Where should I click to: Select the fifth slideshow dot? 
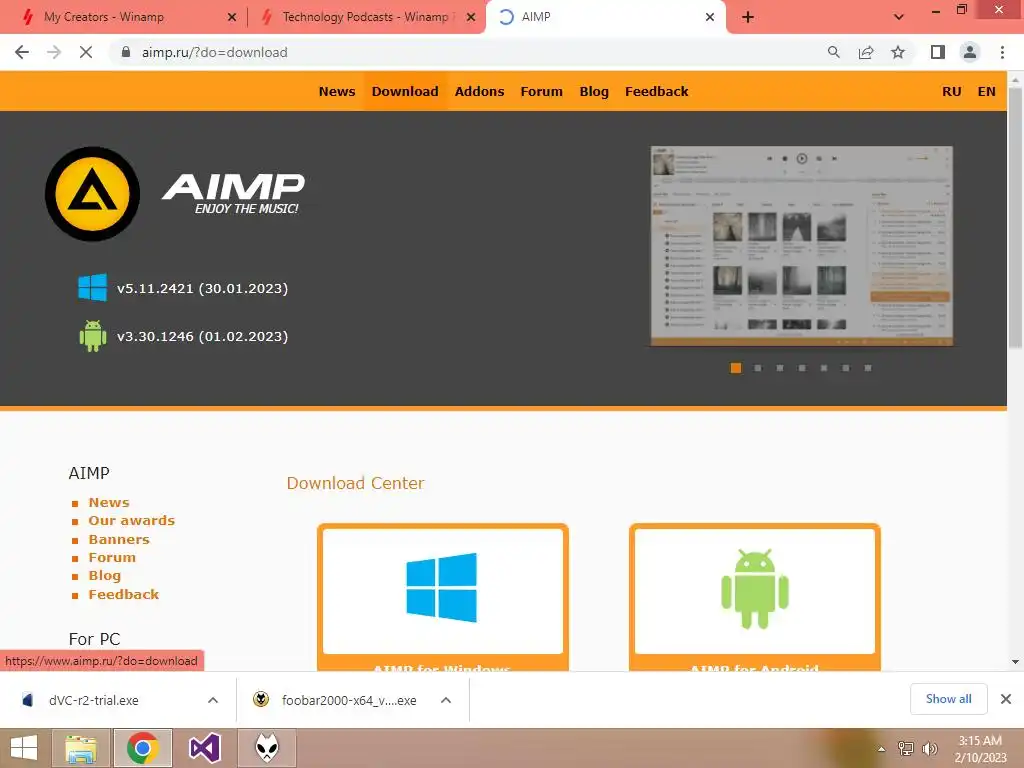click(824, 368)
